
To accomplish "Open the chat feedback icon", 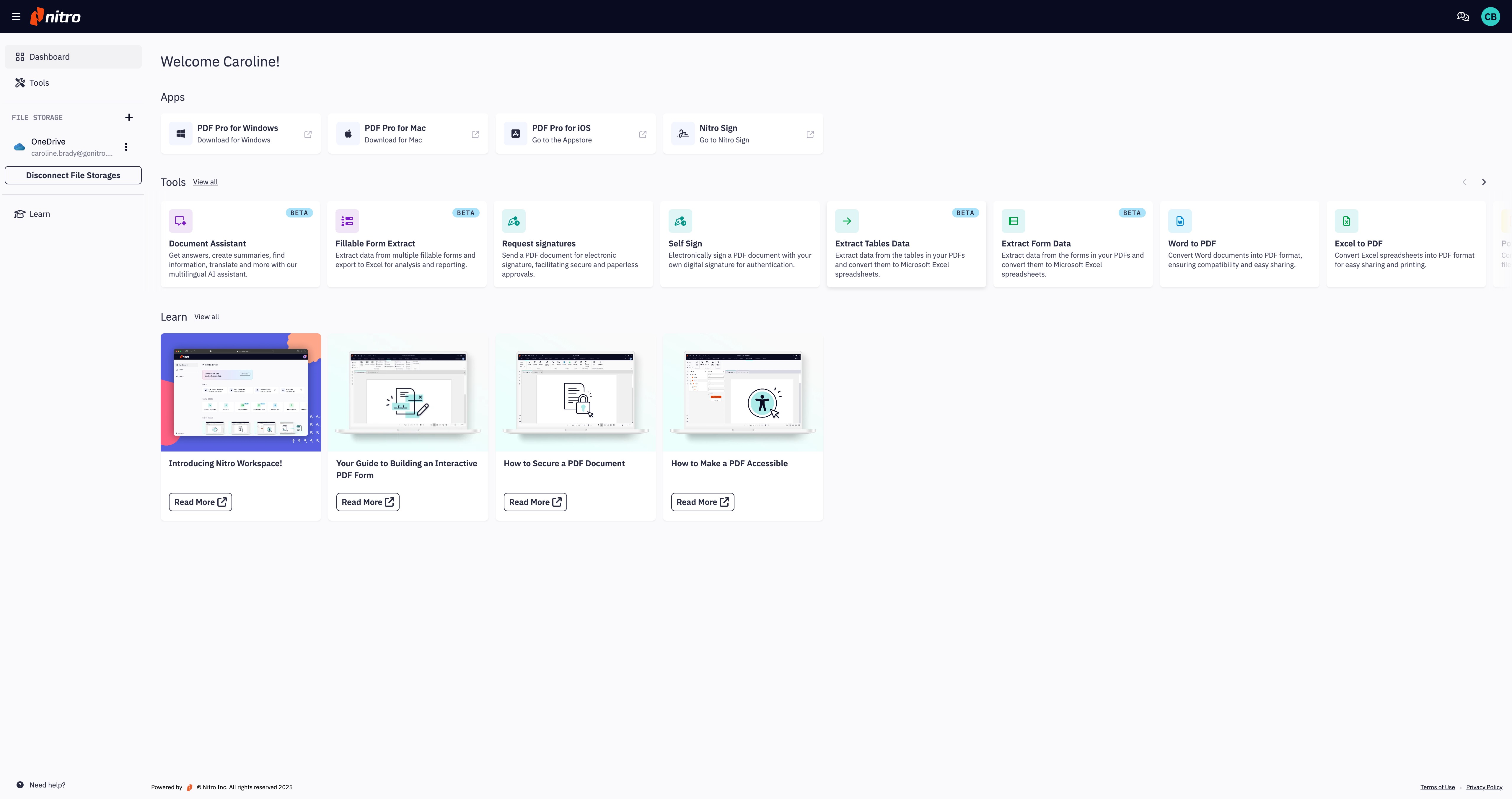I will pyautogui.click(x=1463, y=17).
